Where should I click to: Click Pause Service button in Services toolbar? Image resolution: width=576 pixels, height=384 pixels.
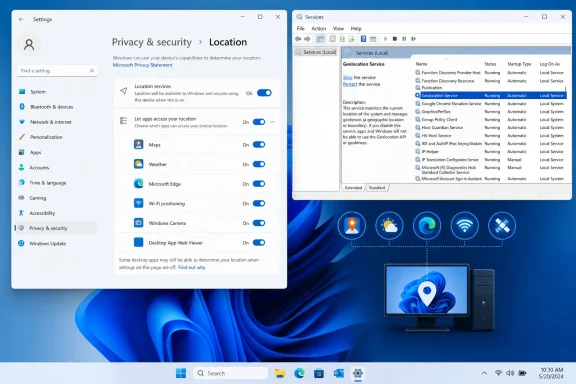tap(404, 39)
